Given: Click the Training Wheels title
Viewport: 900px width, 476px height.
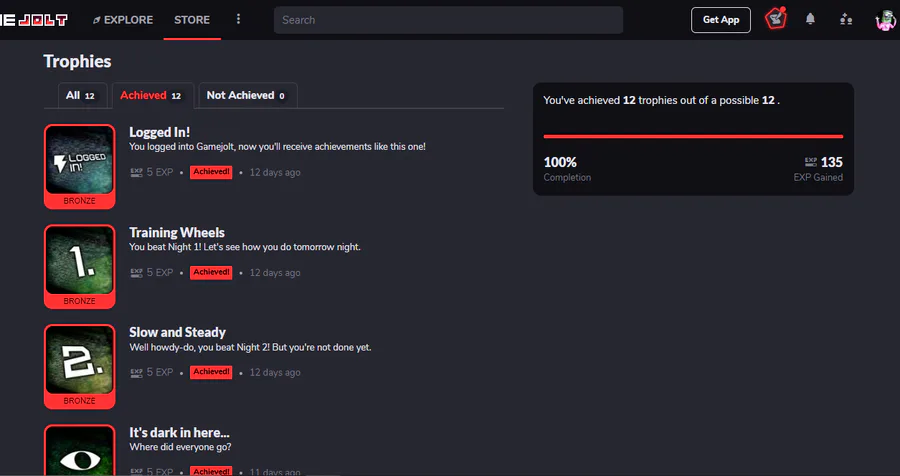Looking at the screenshot, I should (x=177, y=233).
